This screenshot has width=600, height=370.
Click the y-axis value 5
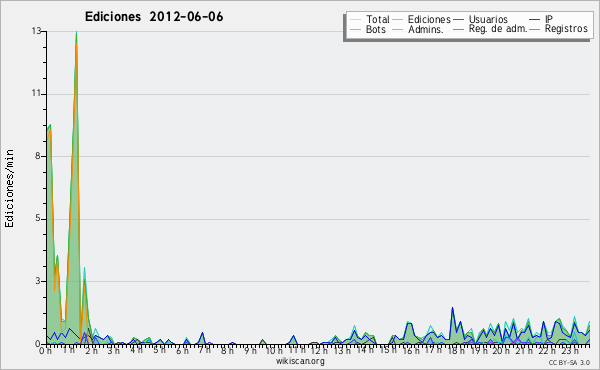[38, 218]
